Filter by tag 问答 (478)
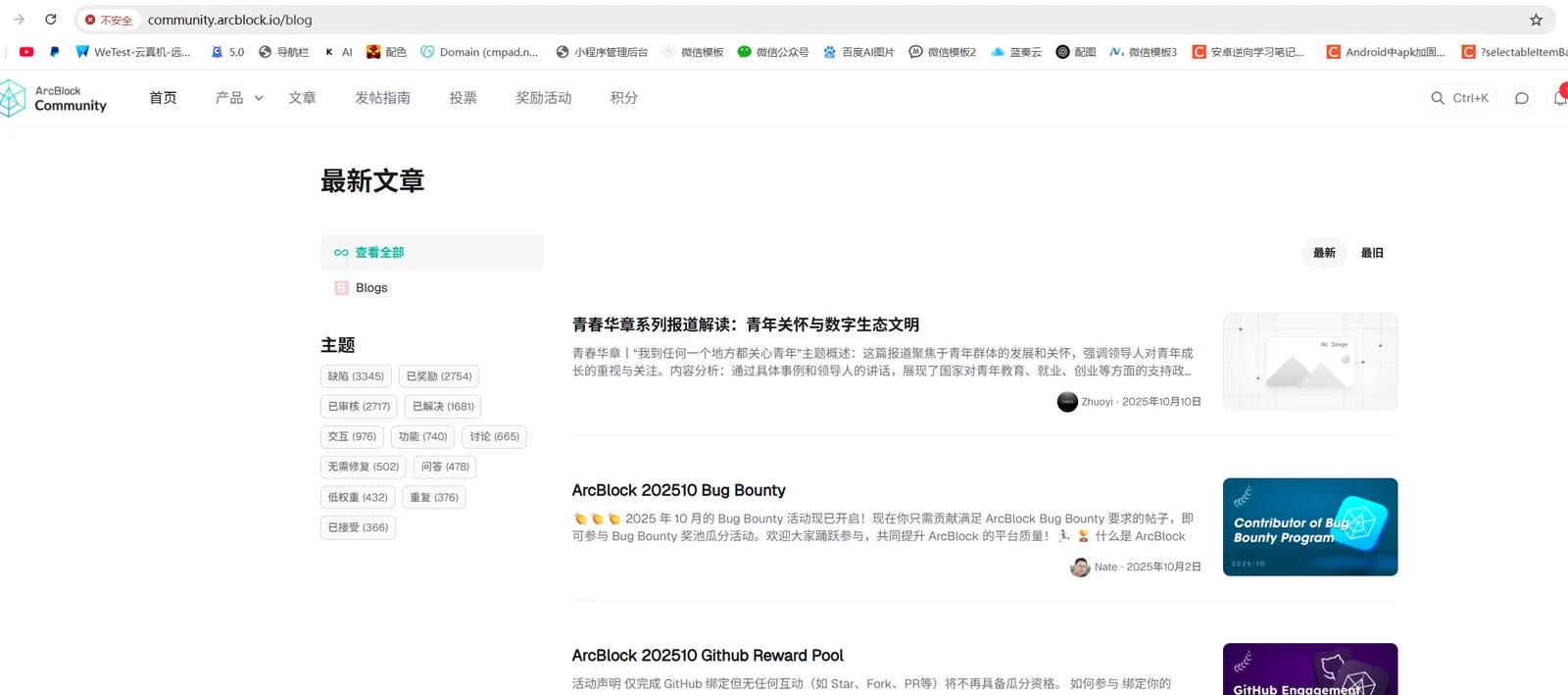 (445, 468)
